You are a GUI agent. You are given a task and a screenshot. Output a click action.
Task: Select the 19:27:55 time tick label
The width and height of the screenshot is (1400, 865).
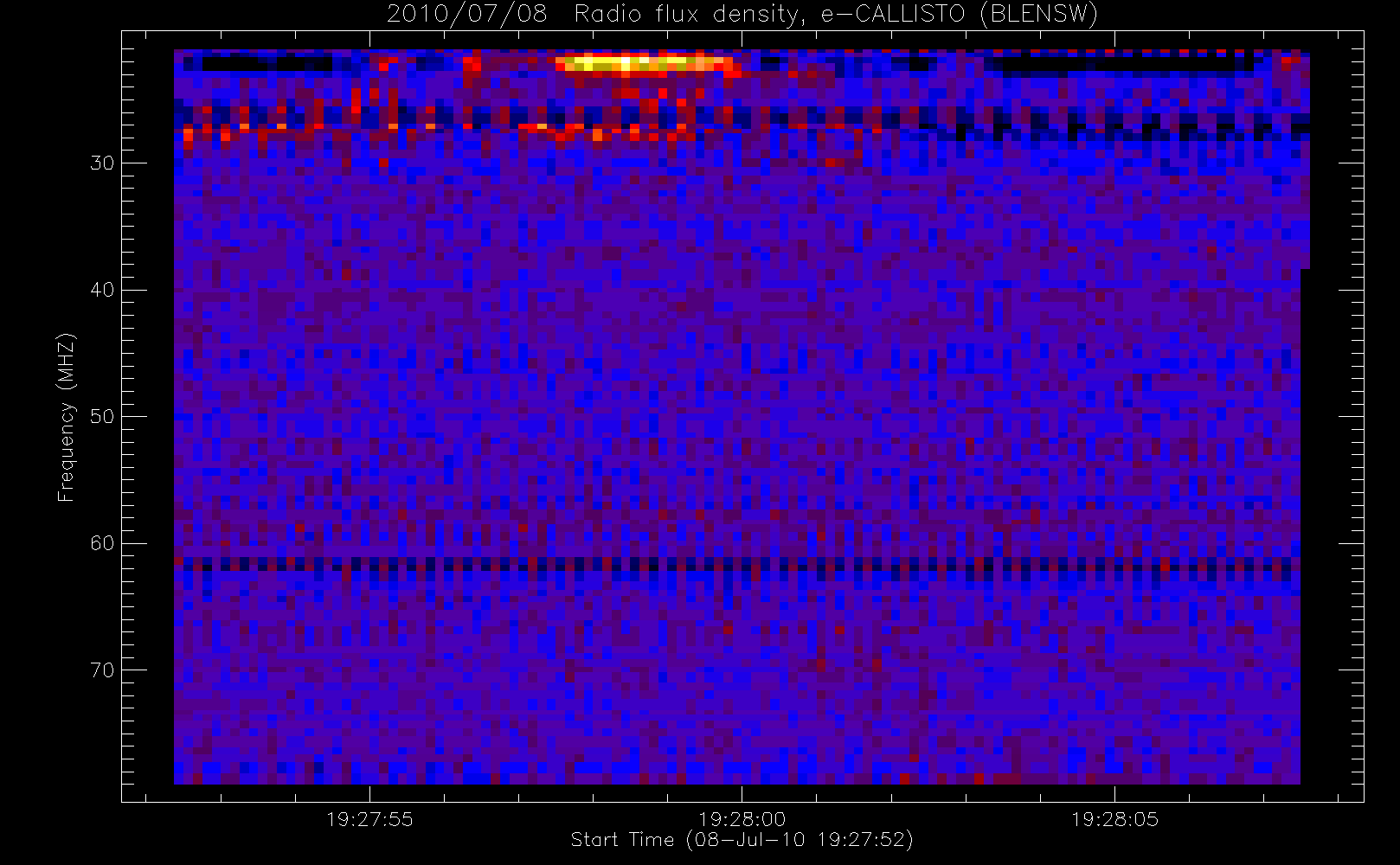369,819
